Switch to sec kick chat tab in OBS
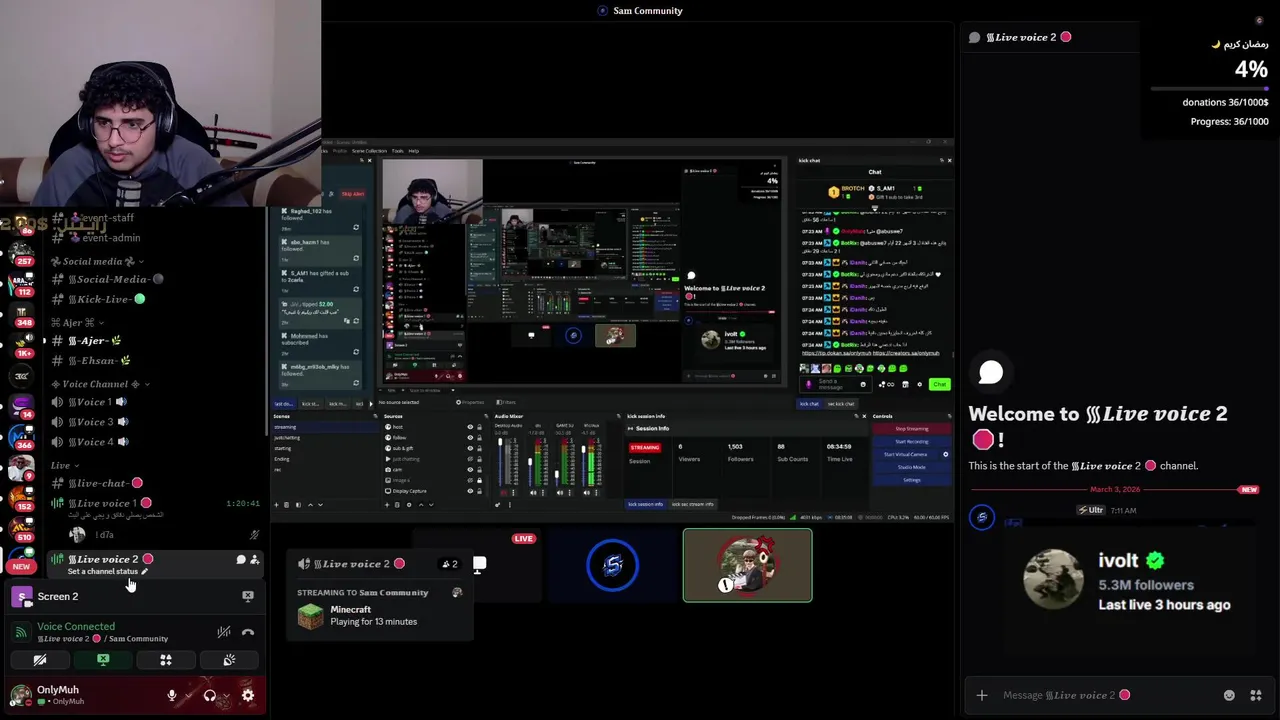 841,404
